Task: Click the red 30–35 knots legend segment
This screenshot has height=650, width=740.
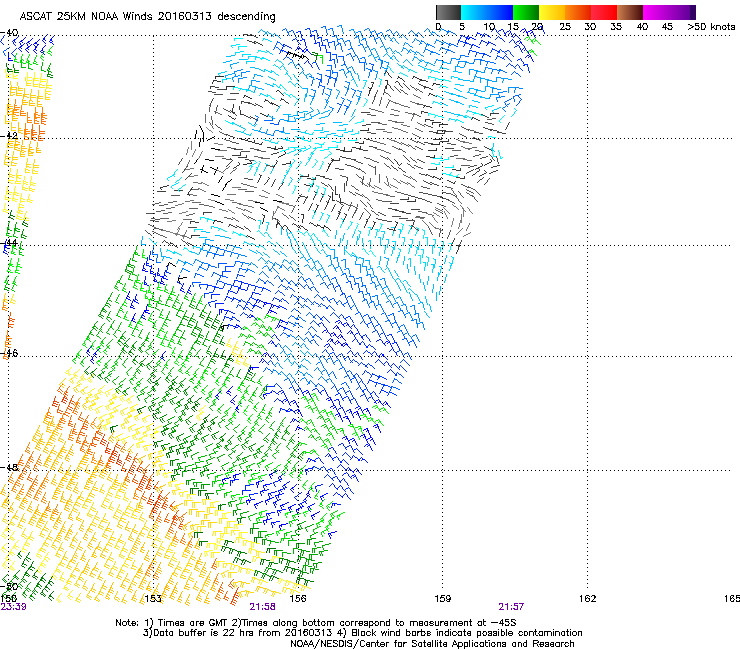Action: tap(604, 12)
